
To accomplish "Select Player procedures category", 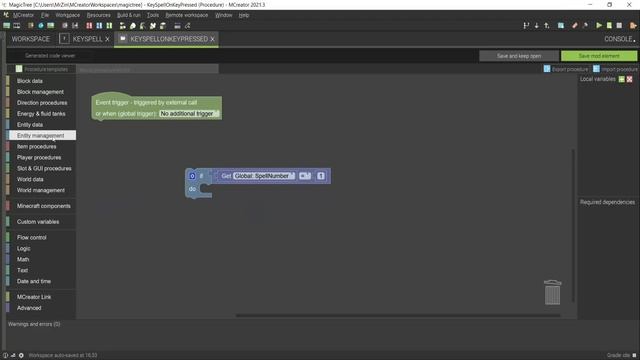I will click(41, 157).
